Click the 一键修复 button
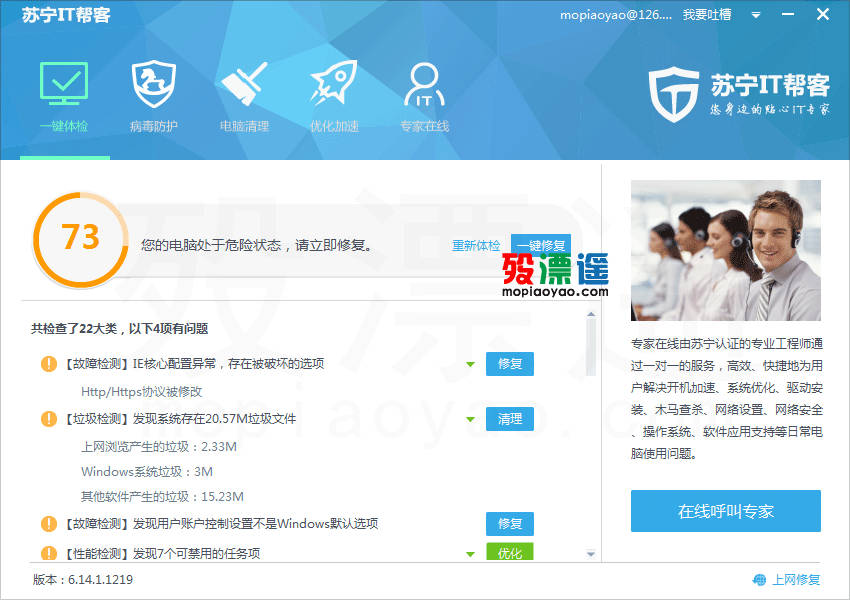This screenshot has width=850, height=600. 540,244
